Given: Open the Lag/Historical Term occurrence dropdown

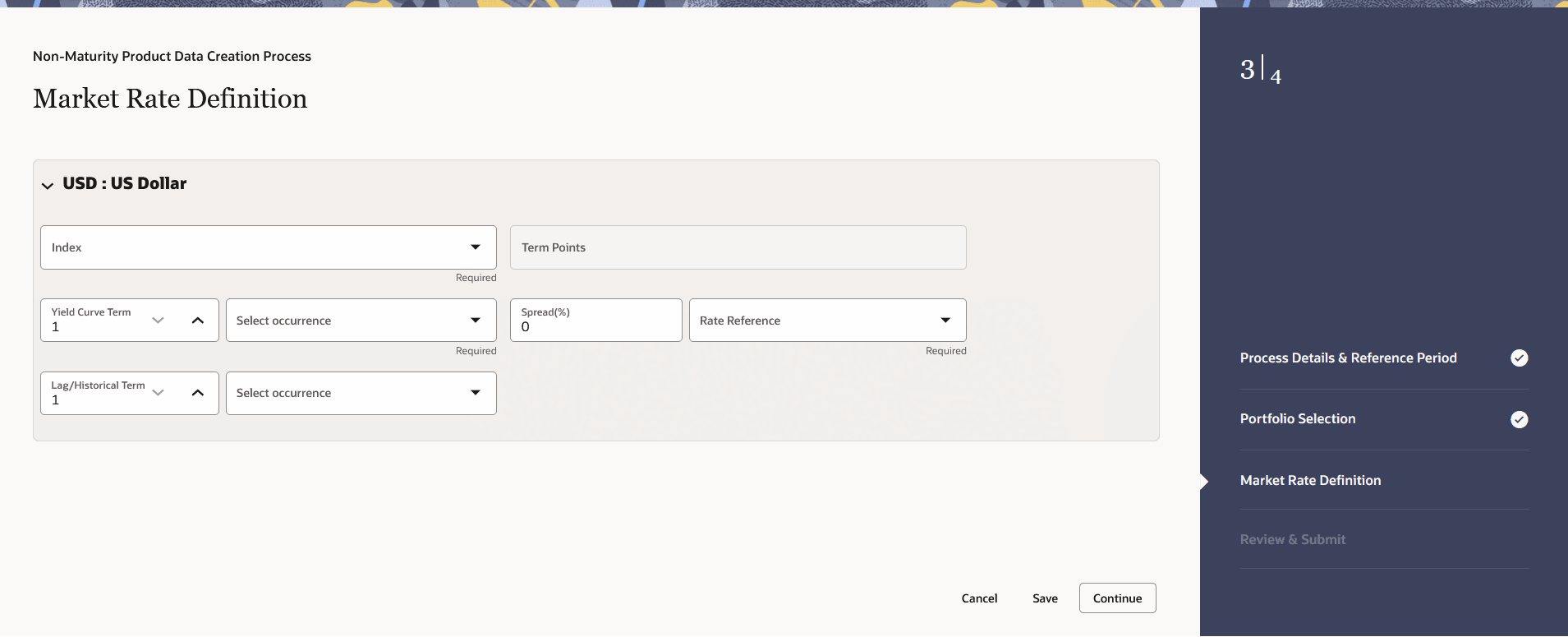Looking at the screenshot, I should point(361,393).
